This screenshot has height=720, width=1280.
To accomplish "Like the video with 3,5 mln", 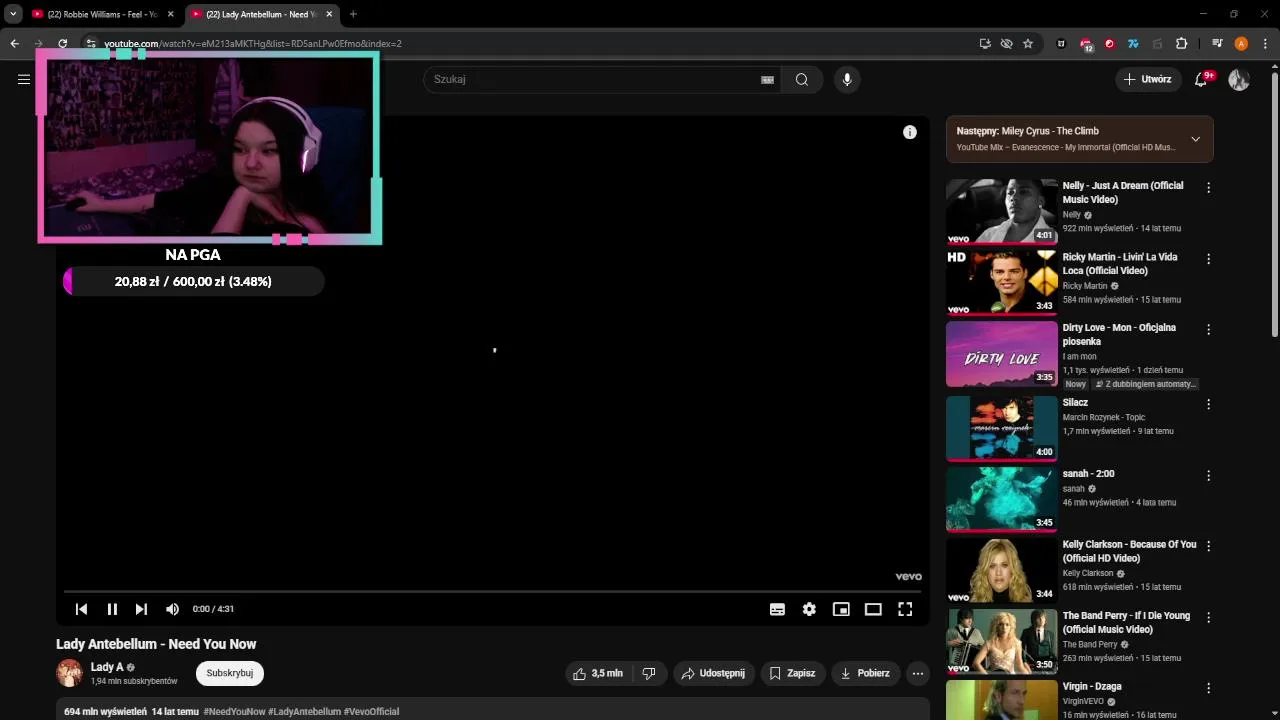I will 598,674.
